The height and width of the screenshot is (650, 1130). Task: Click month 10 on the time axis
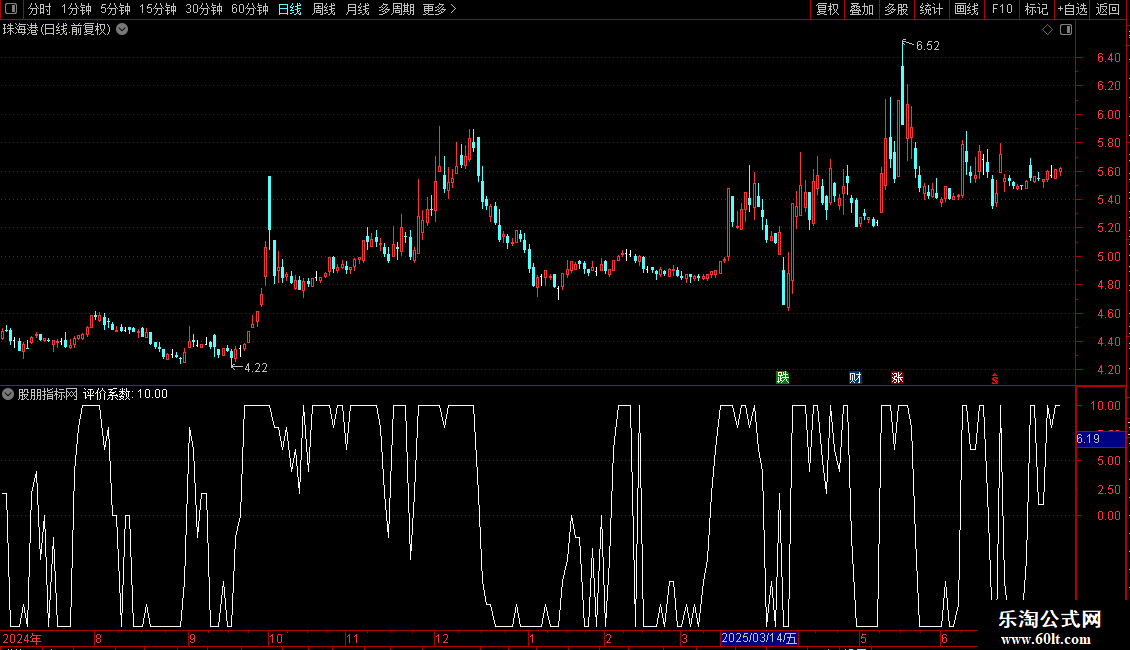coord(275,638)
